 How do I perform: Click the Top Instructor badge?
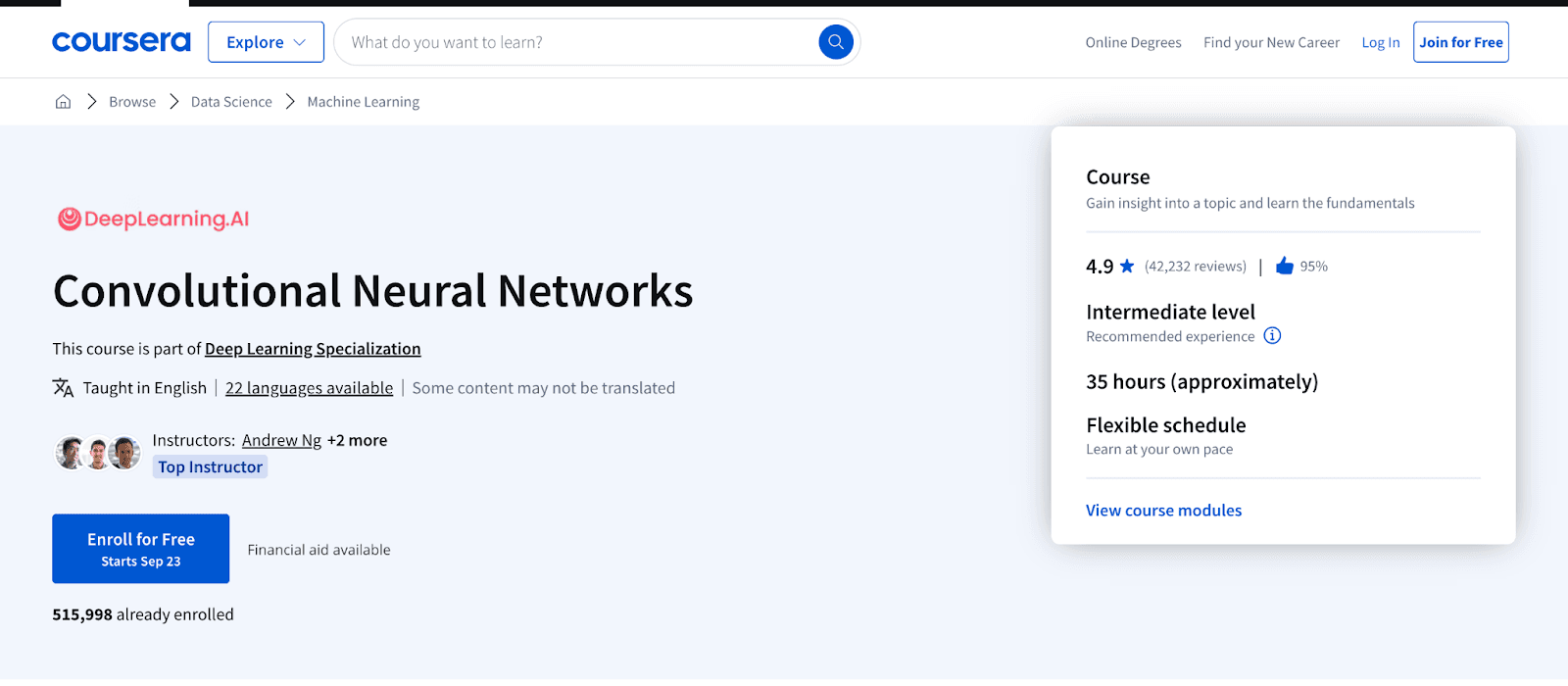click(211, 467)
